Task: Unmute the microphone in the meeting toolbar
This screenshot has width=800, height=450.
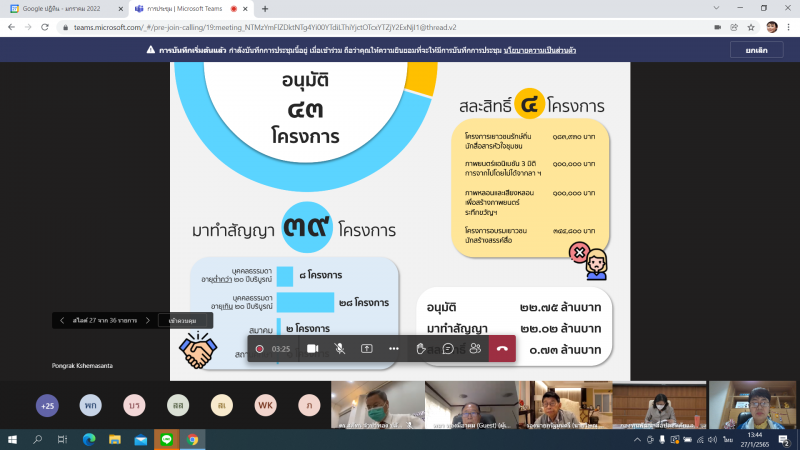Action: pyautogui.click(x=339, y=349)
